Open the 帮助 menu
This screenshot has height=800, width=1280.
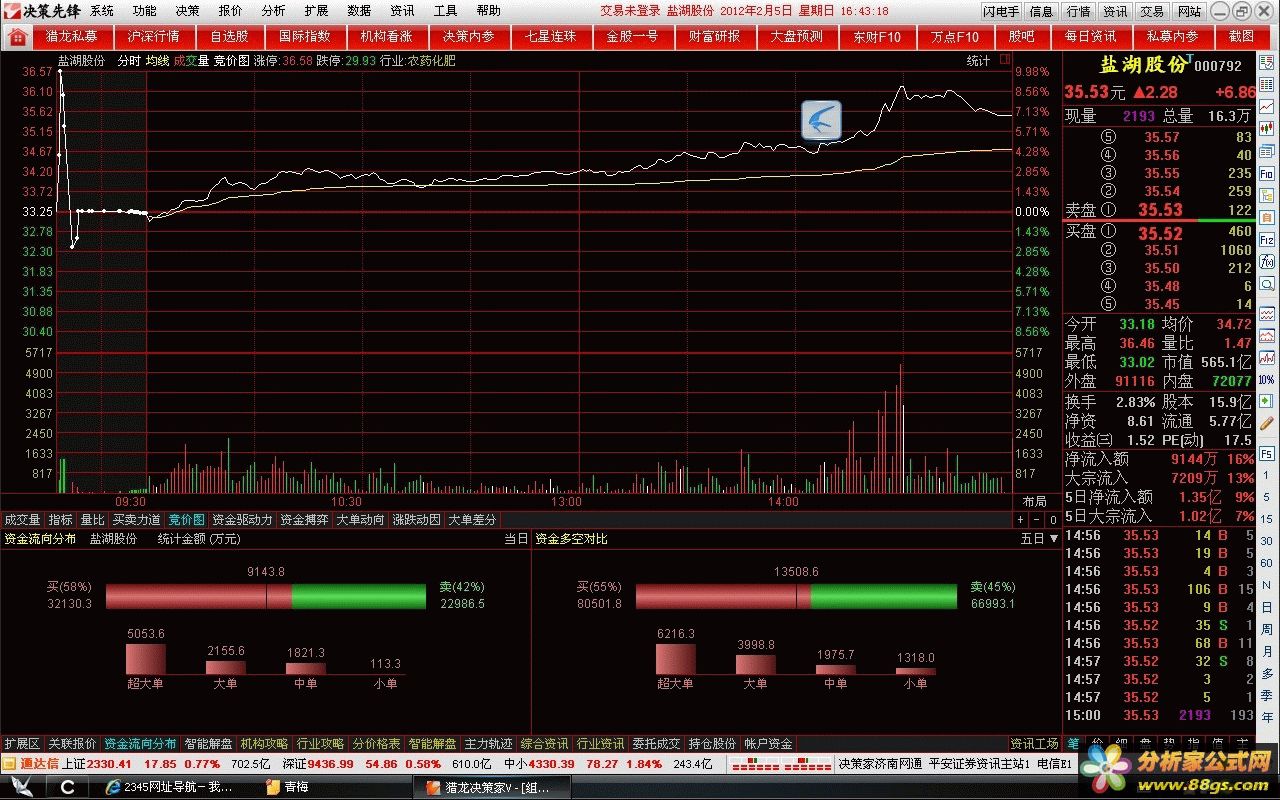(488, 11)
